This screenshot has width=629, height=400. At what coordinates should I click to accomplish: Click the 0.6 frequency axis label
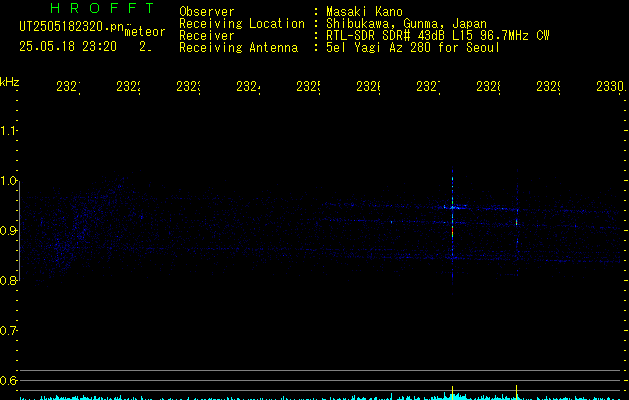coord(8,380)
